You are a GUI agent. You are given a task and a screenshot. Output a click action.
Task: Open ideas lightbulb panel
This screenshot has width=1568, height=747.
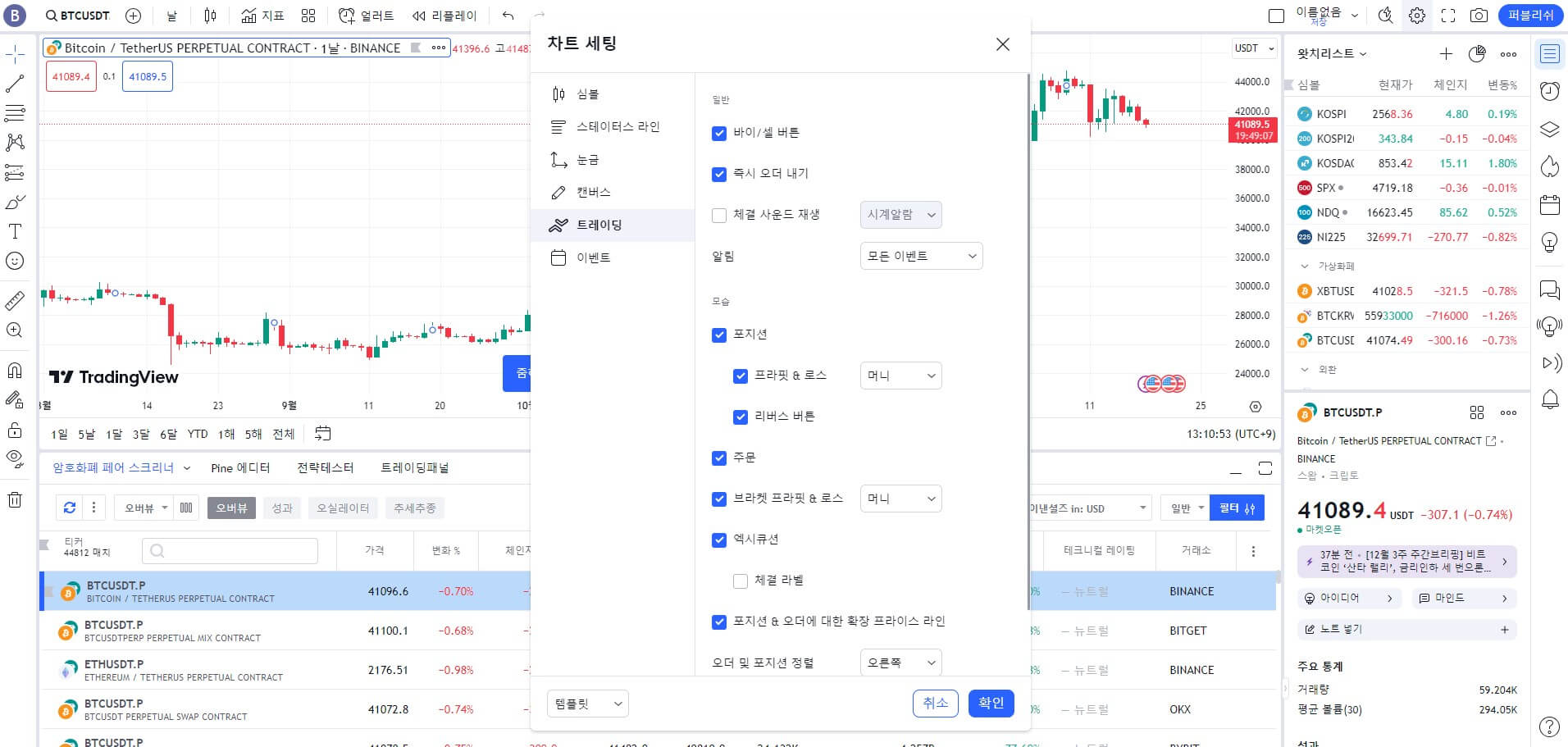click(x=1549, y=242)
